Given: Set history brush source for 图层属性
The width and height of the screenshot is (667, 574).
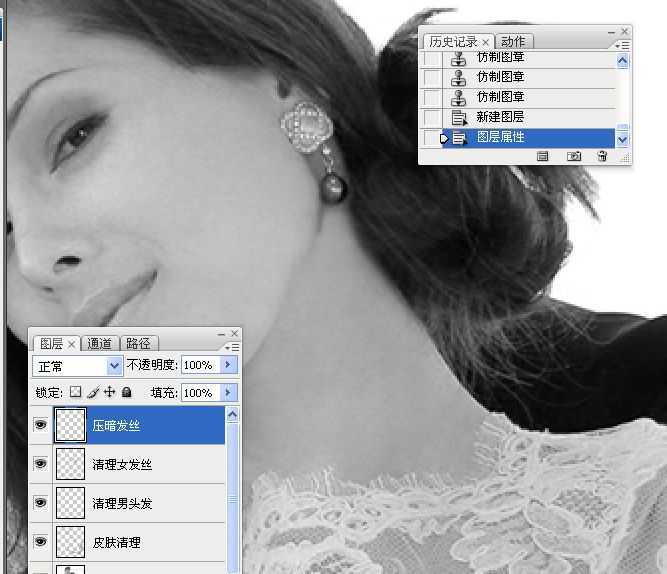Looking at the screenshot, I should [x=432, y=138].
